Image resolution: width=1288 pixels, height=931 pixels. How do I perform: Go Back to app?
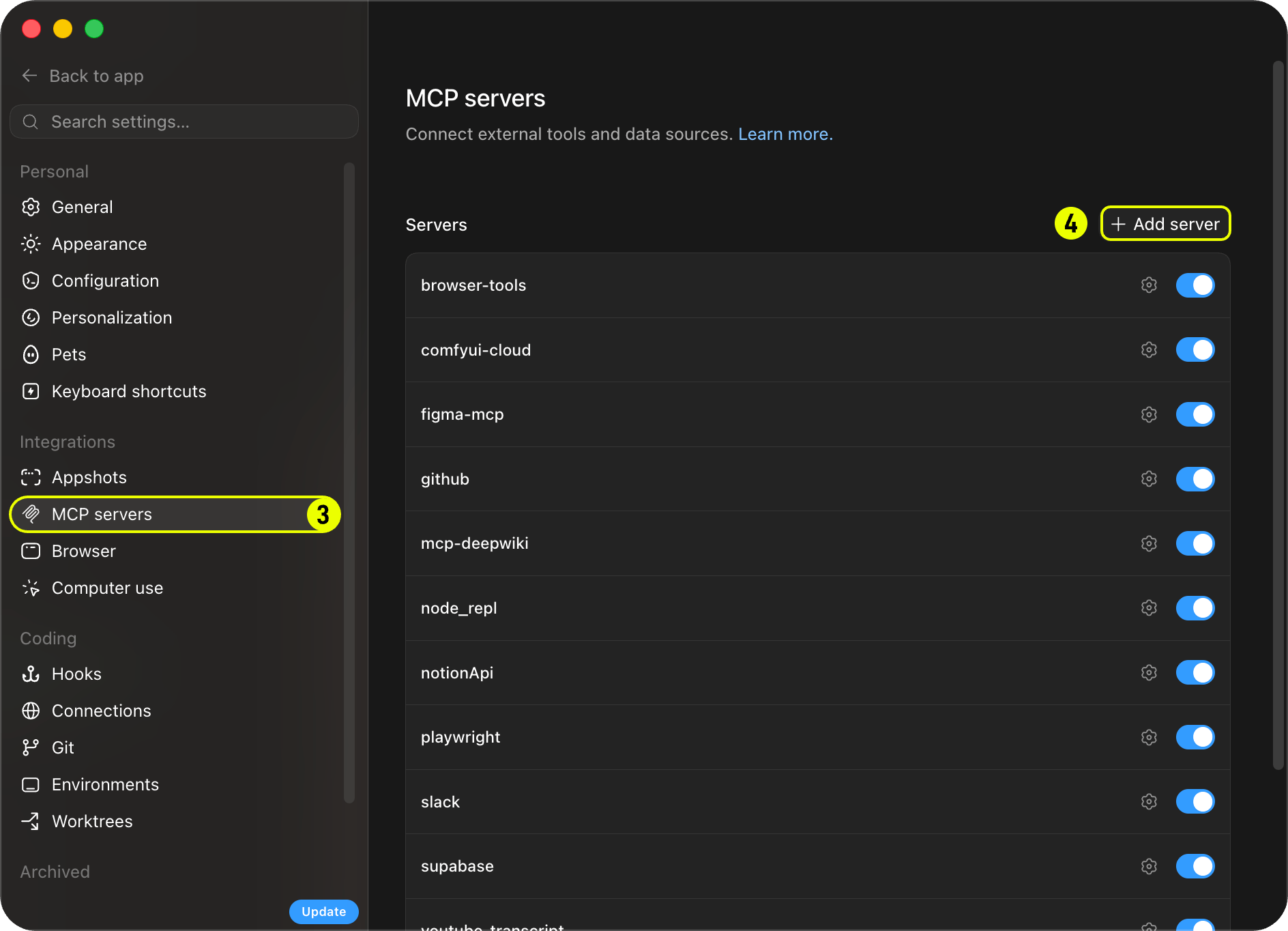[83, 76]
